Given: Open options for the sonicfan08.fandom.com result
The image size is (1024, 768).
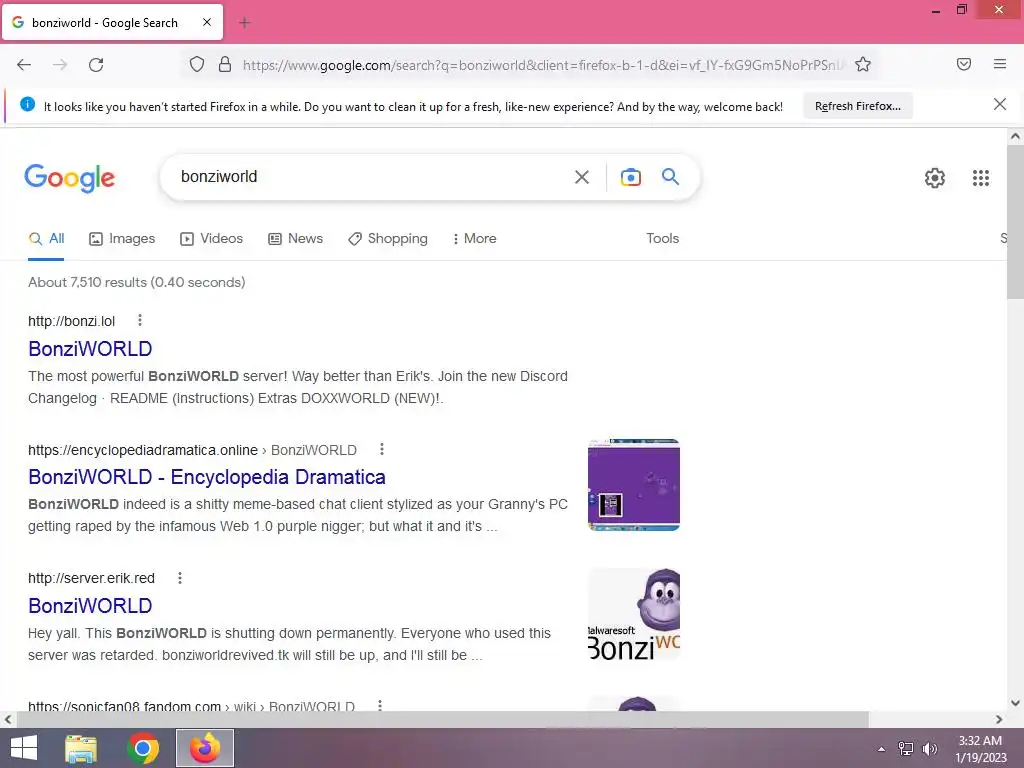Looking at the screenshot, I should (x=380, y=705).
